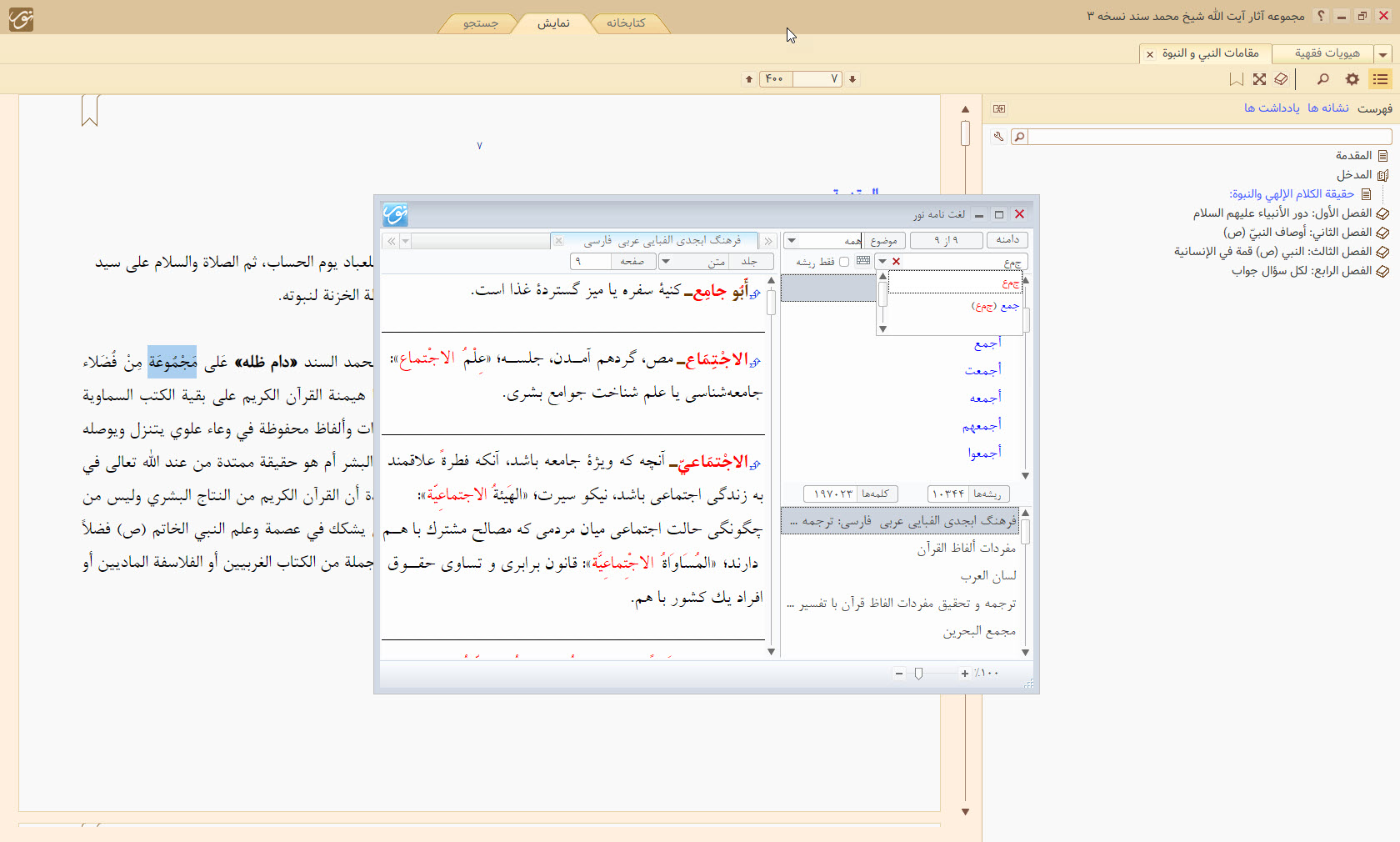Click link icon beside أبو جامع entry
The image size is (1400, 842).
[755, 293]
